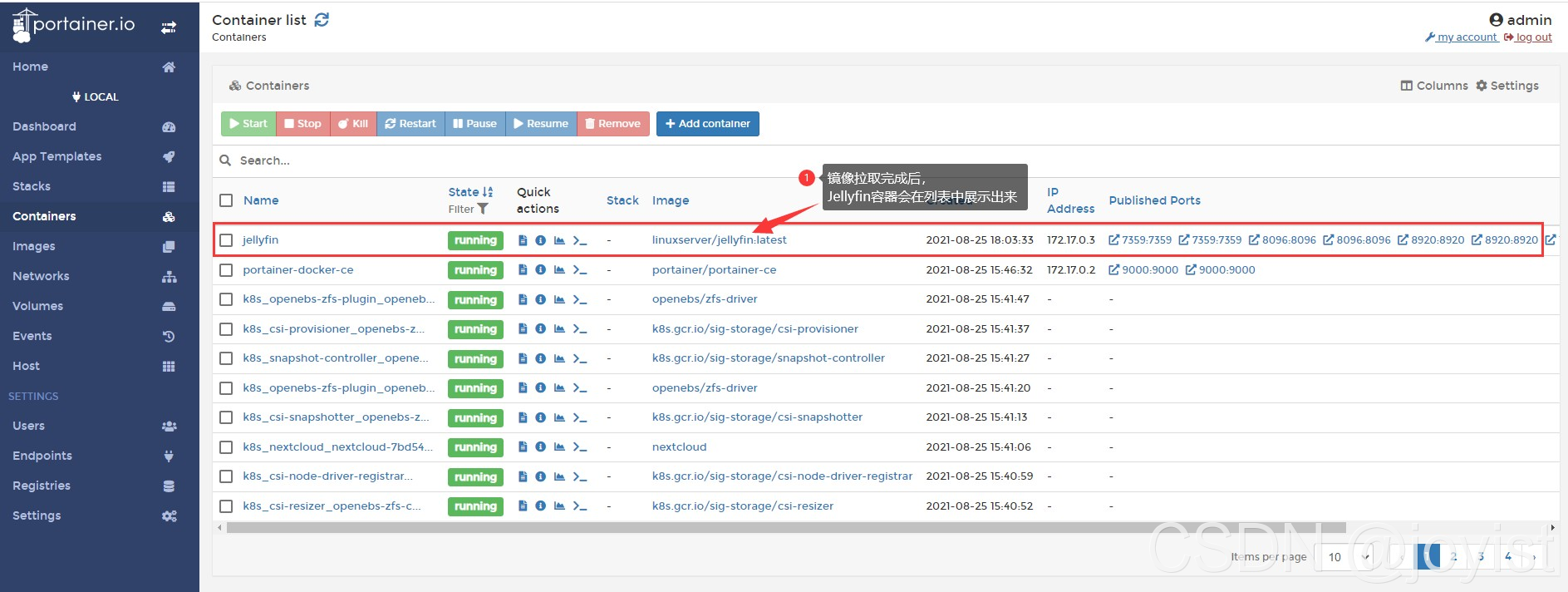Open the Columns chooser
This screenshot has height=592, width=1568.
(1434, 86)
